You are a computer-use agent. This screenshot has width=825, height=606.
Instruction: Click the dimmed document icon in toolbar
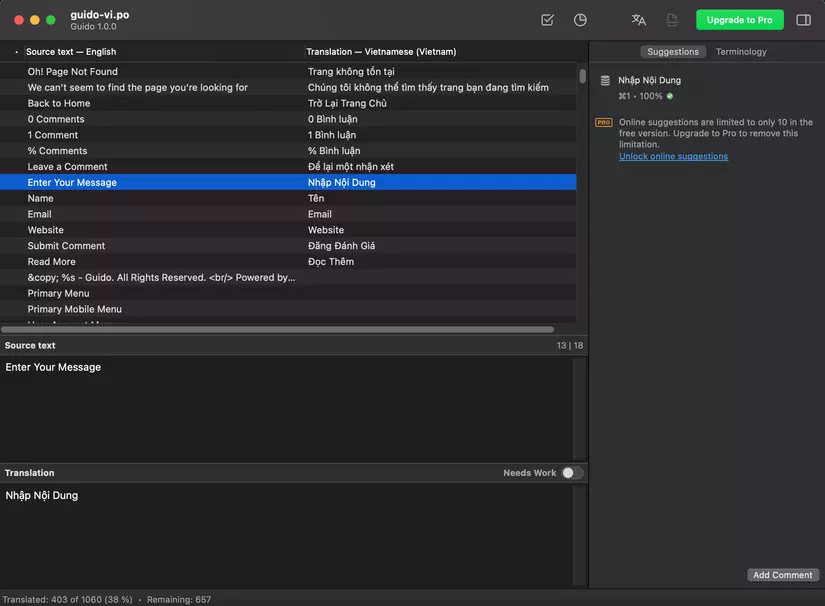[672, 20]
